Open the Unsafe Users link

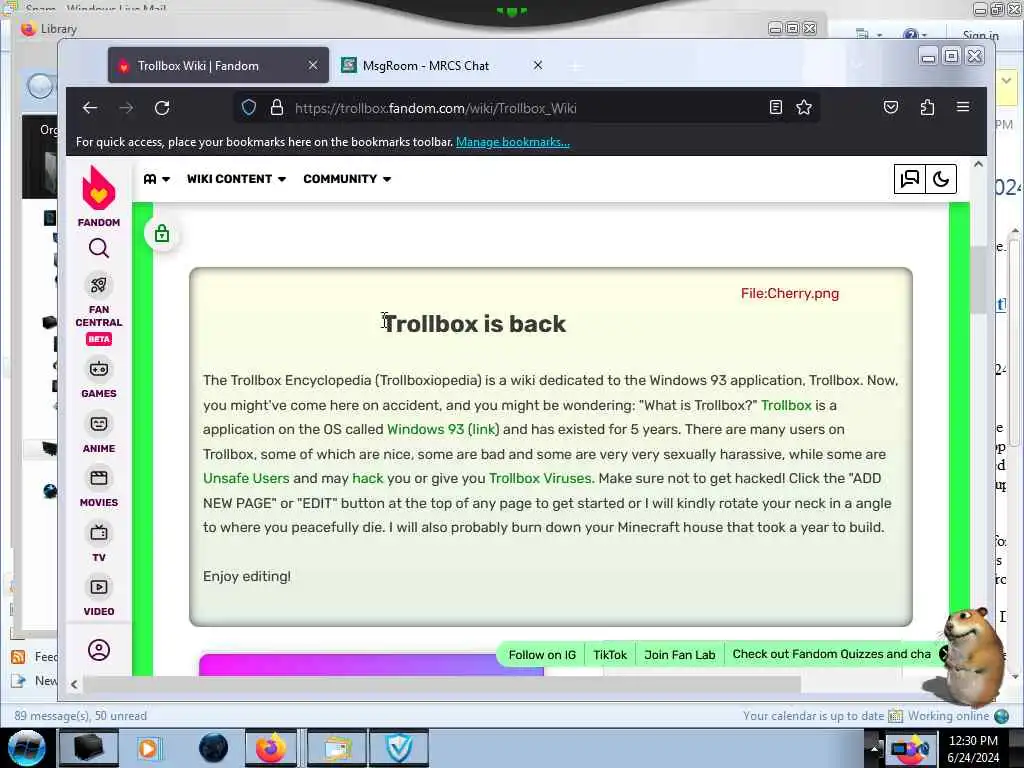[246, 478]
